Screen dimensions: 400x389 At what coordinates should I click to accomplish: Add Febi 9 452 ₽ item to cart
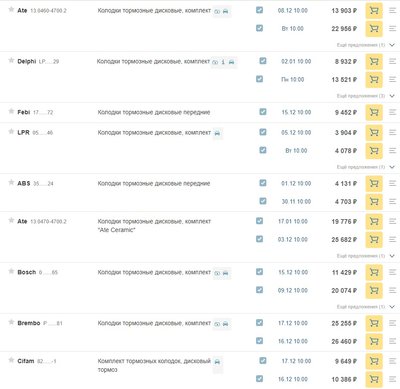point(374,112)
